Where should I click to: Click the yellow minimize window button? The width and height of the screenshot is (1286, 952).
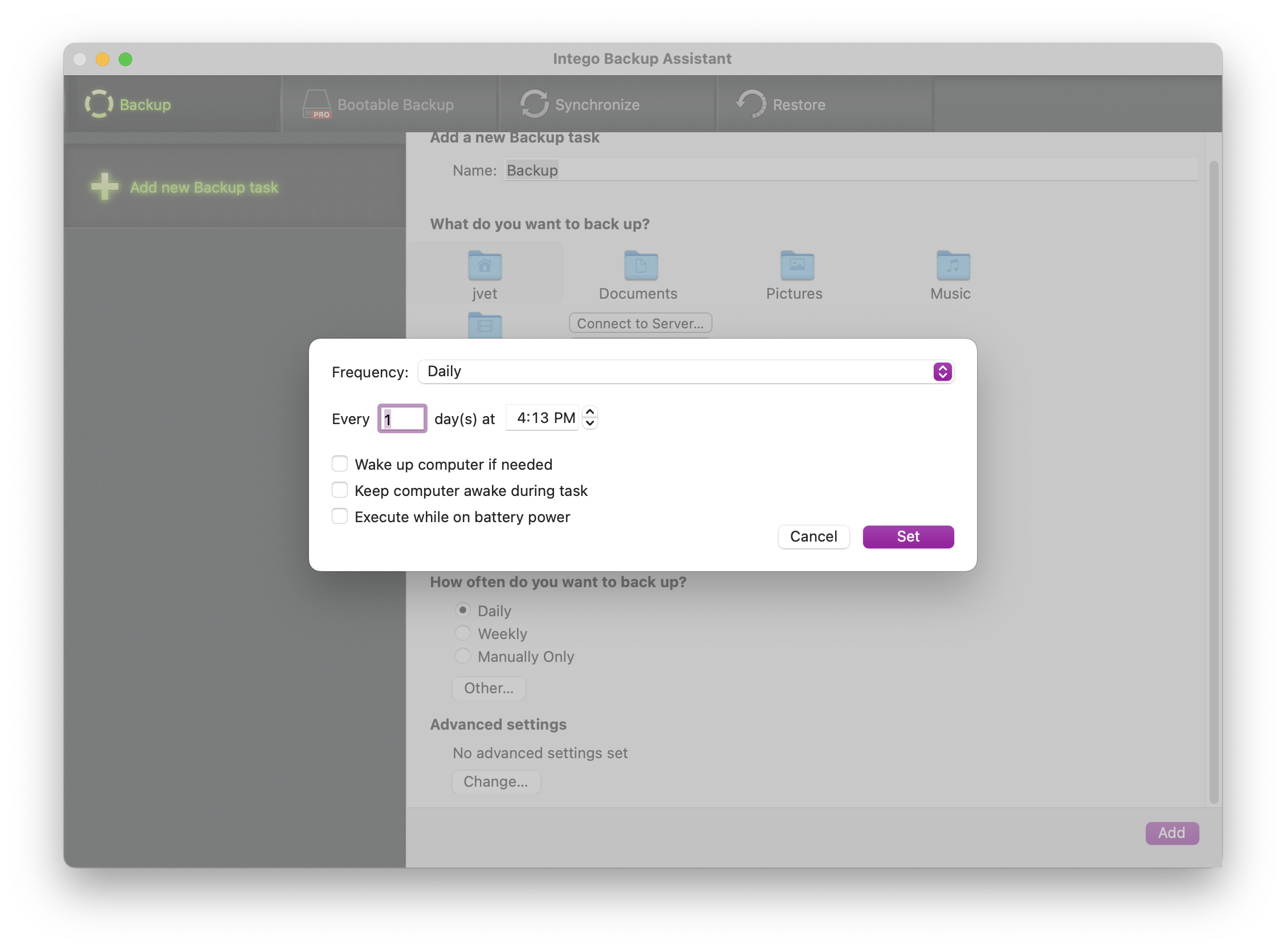pos(103,59)
